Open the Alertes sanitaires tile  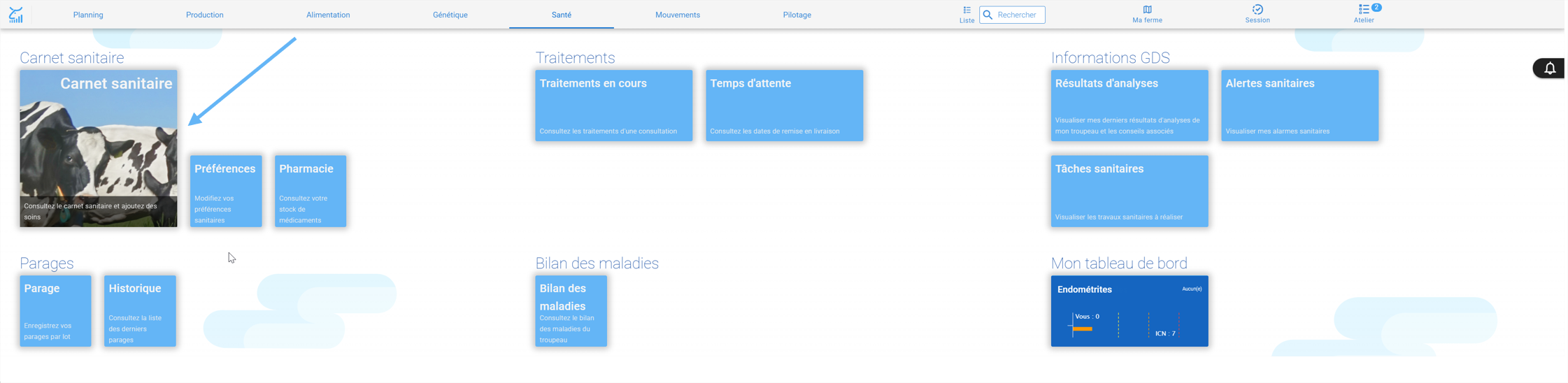point(1300,106)
